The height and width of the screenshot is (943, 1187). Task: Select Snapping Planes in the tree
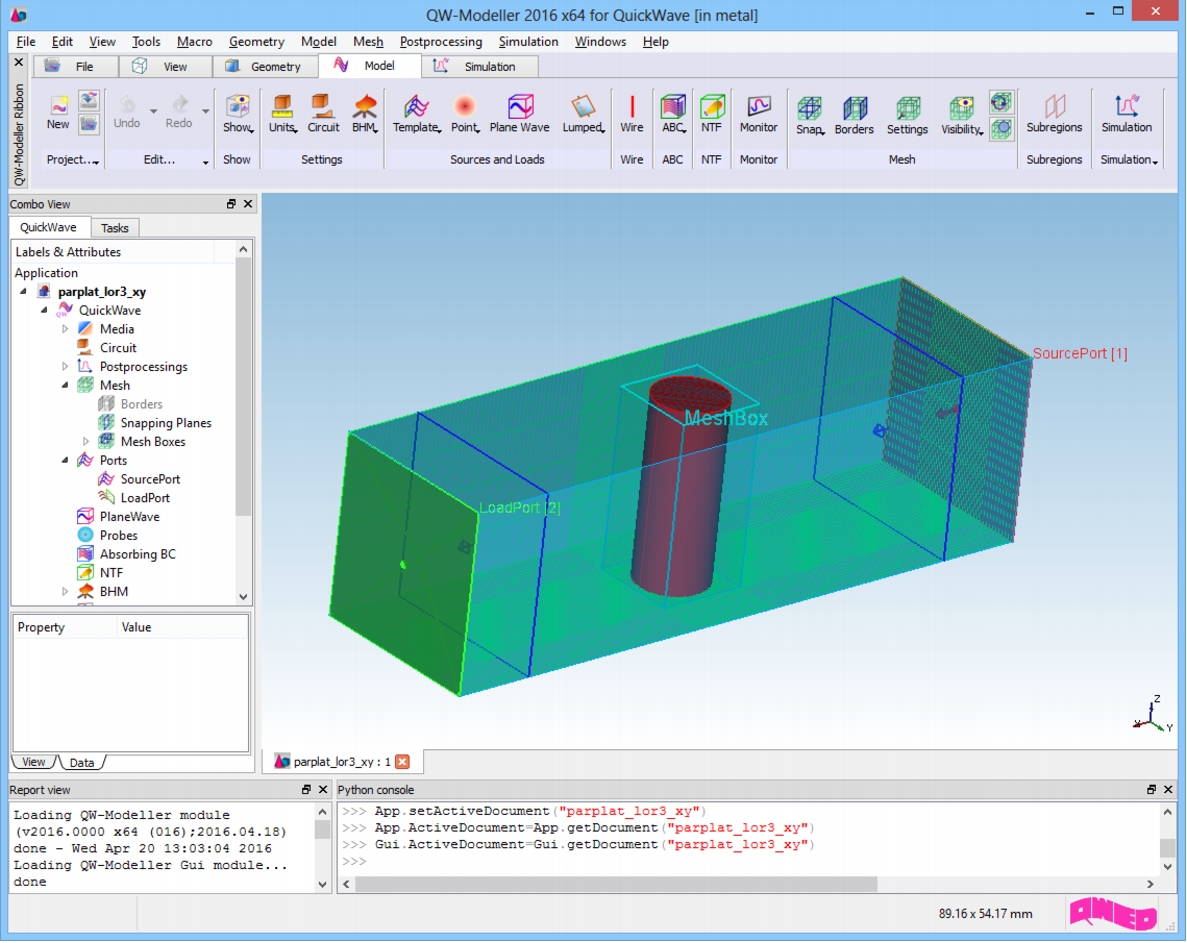point(166,423)
